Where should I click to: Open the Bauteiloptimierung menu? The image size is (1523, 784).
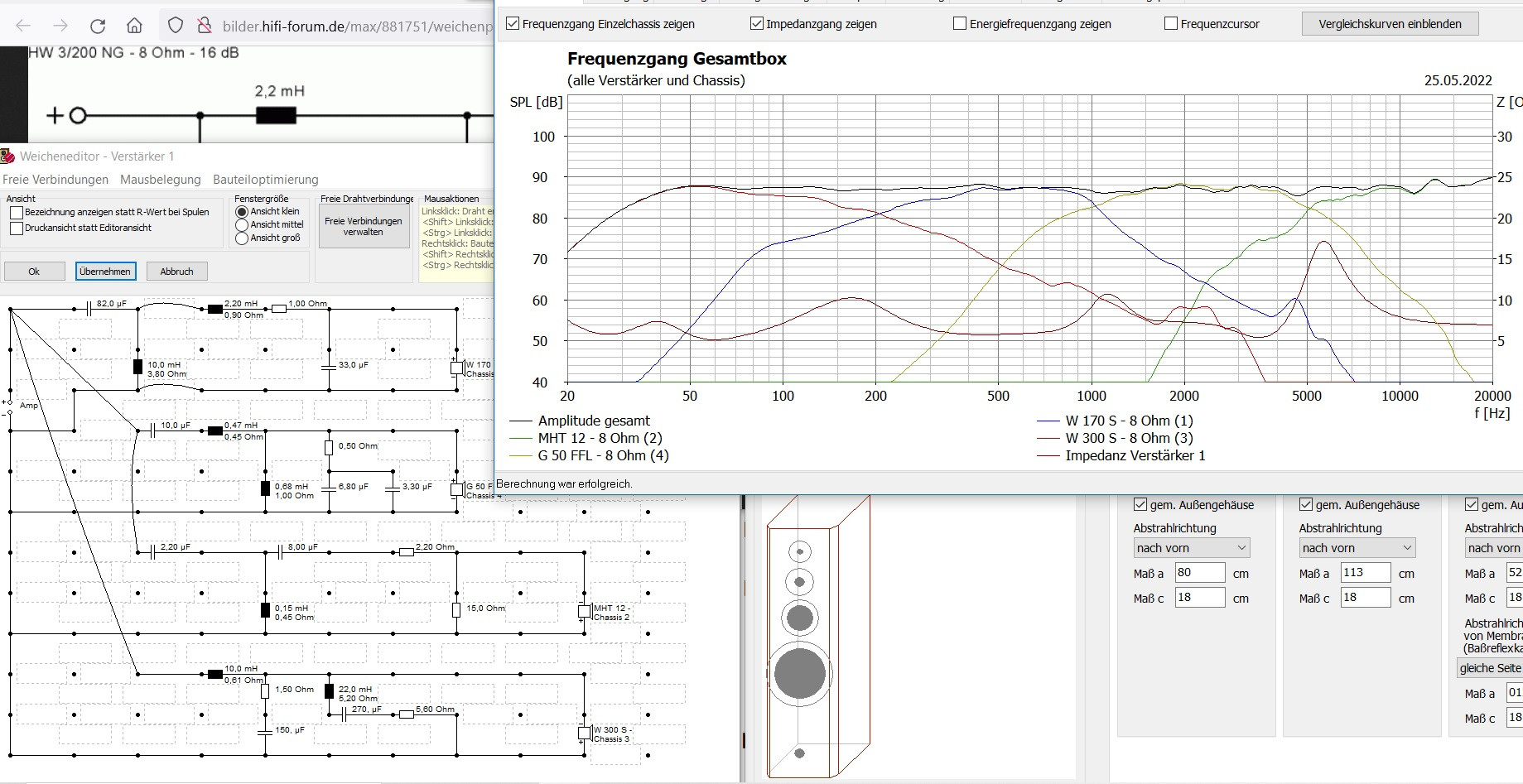pyautogui.click(x=265, y=180)
